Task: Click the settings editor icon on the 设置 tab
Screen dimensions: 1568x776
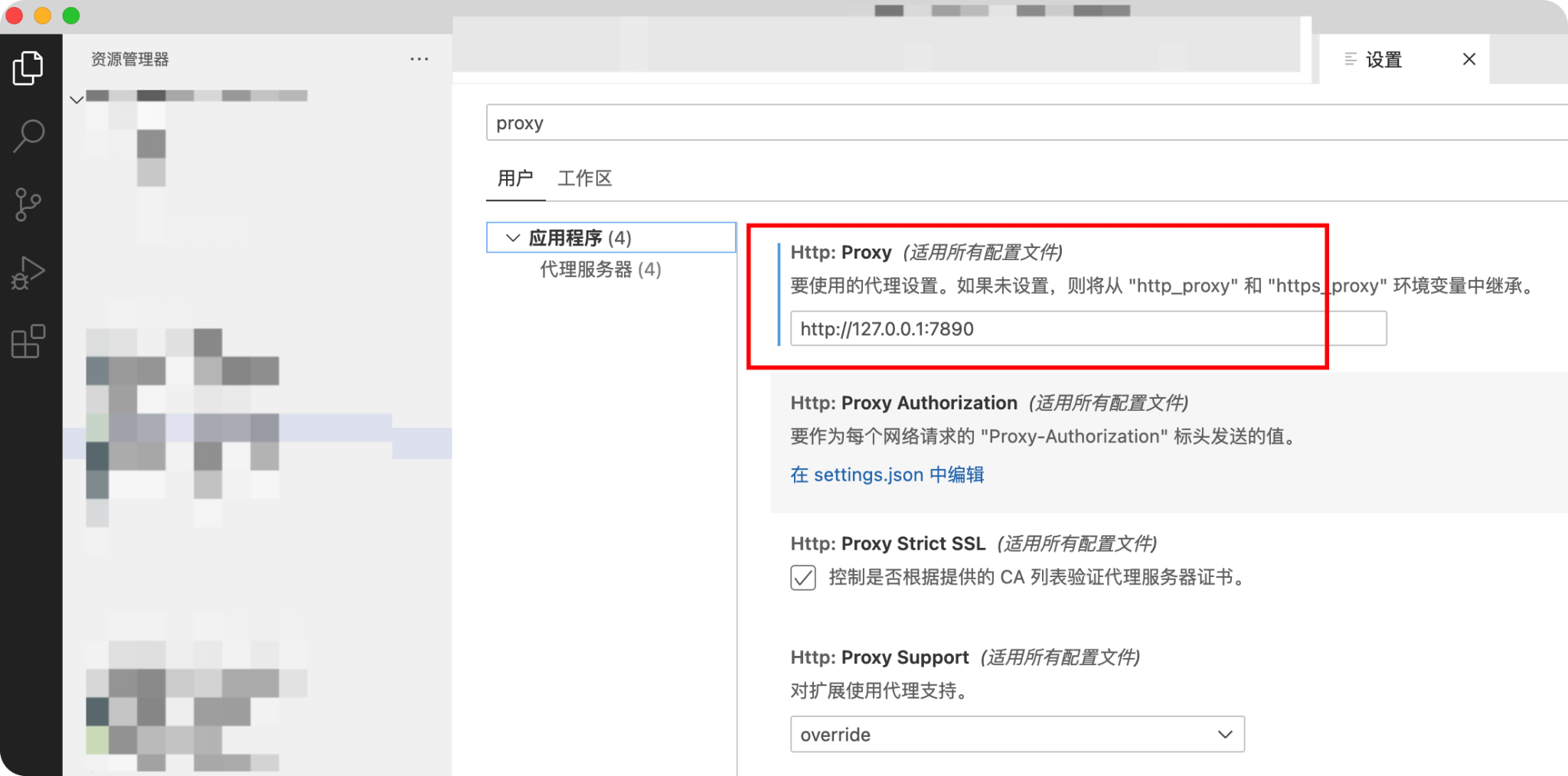Action: (x=1350, y=60)
